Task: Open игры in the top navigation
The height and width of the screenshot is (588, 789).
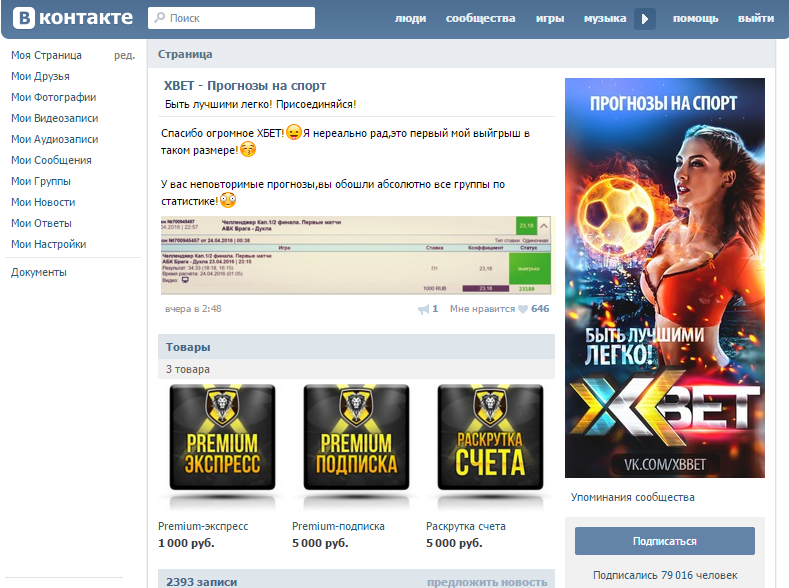Action: point(549,18)
